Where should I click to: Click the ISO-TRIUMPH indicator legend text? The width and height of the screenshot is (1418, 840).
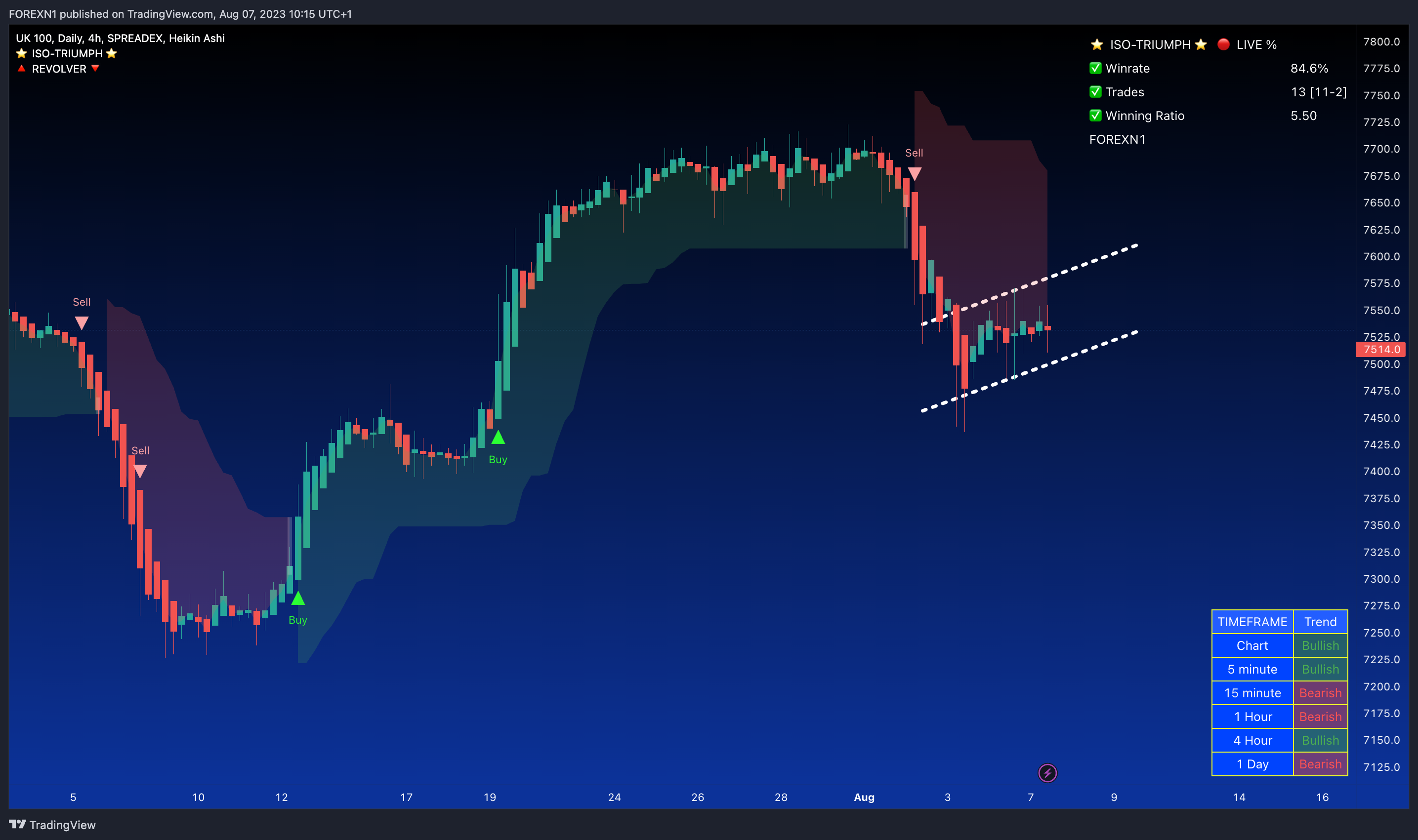[67, 53]
